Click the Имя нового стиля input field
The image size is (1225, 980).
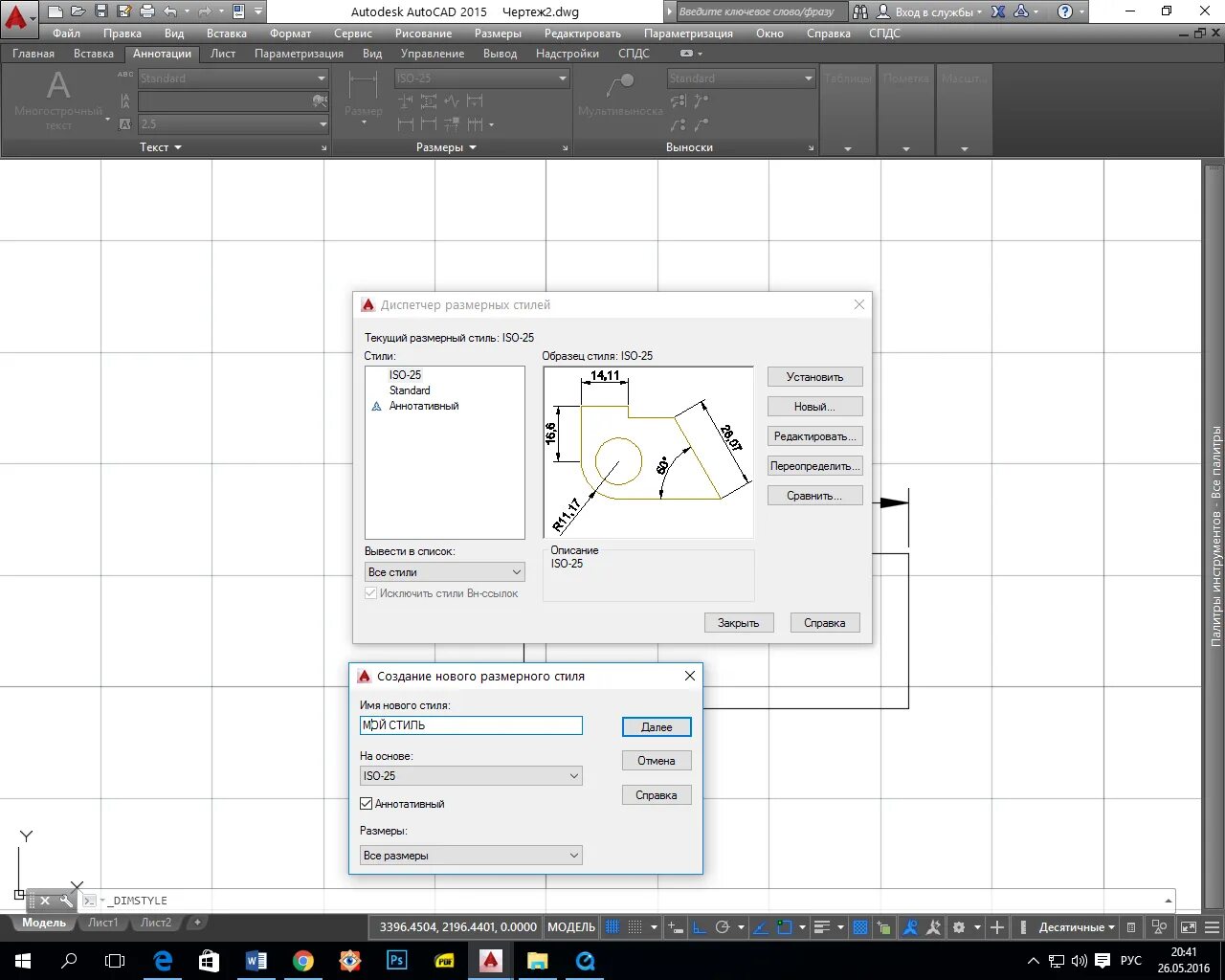click(x=471, y=725)
